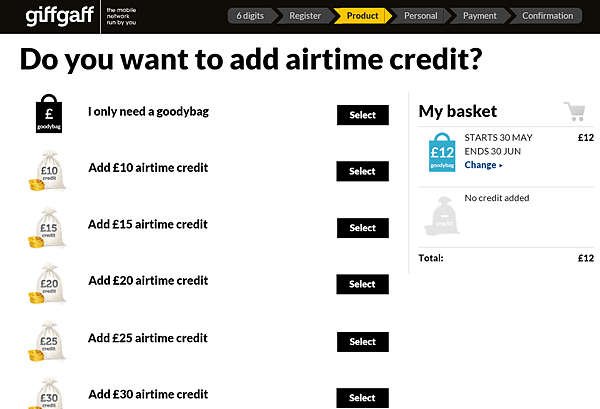The height and width of the screenshot is (409, 600).
Task: Click the £20 credit money bag icon
Action: (x=47, y=284)
